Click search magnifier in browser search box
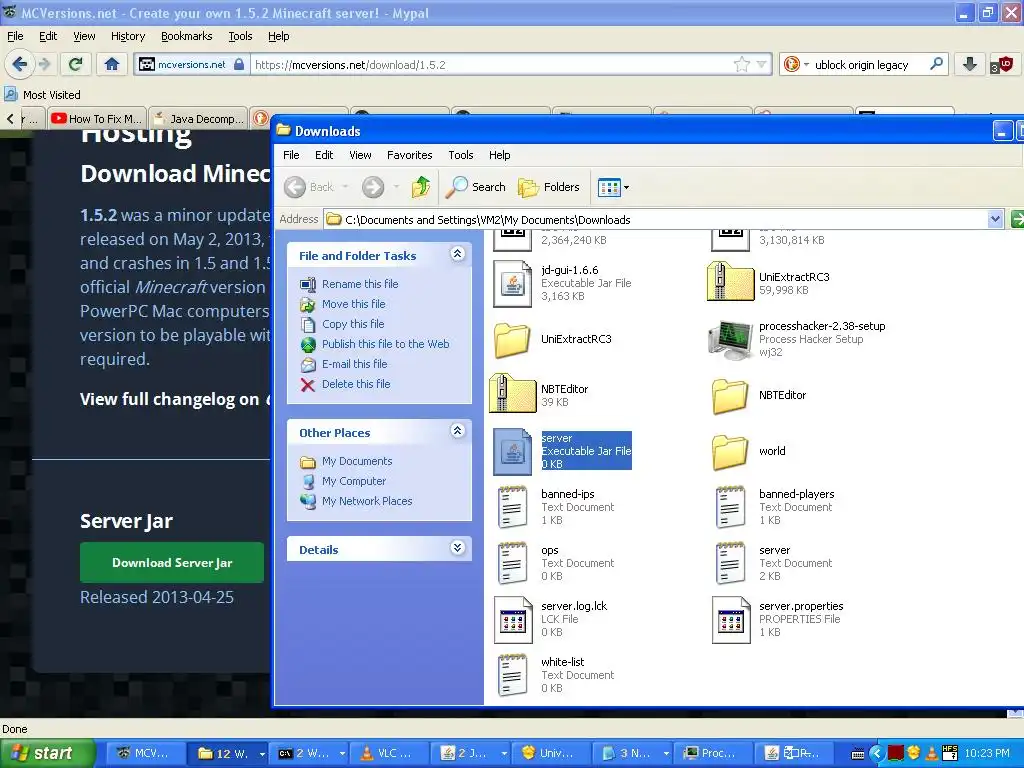1024x768 pixels. pos(936,64)
